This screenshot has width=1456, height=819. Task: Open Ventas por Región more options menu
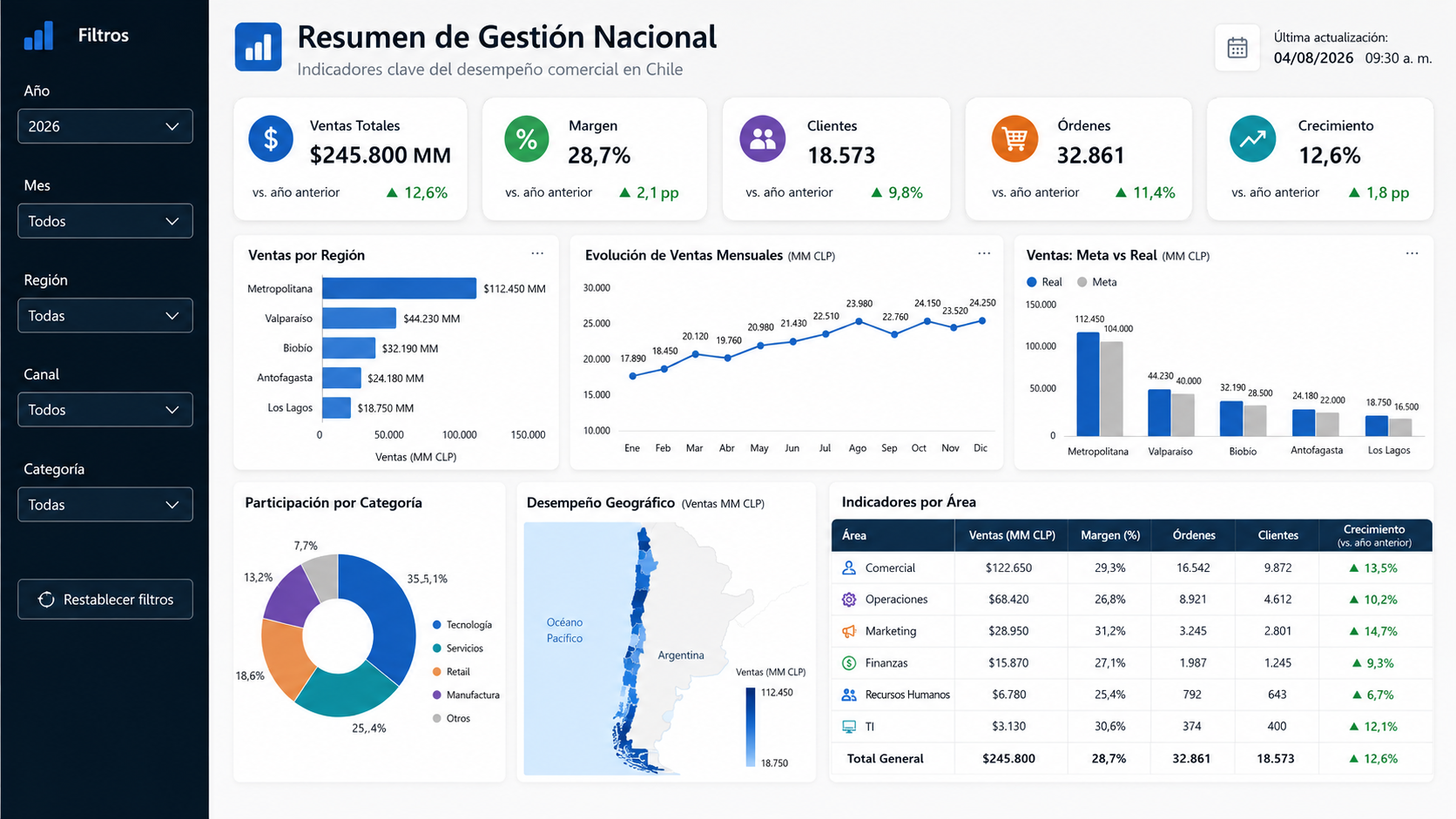point(537,253)
